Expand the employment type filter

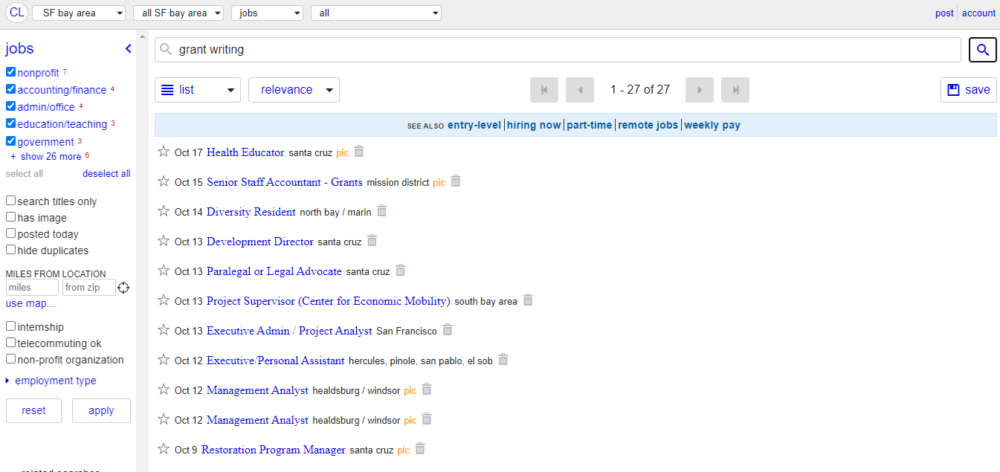click(x=51, y=381)
